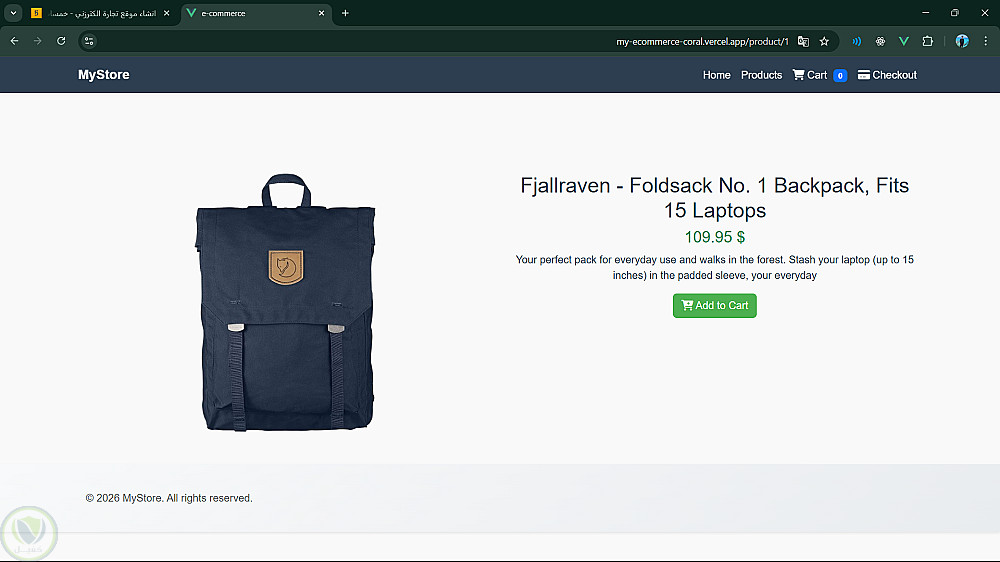This screenshot has width=1000, height=562.
Task: Go forward with the browser forward arrow
Action: pyautogui.click(x=38, y=41)
